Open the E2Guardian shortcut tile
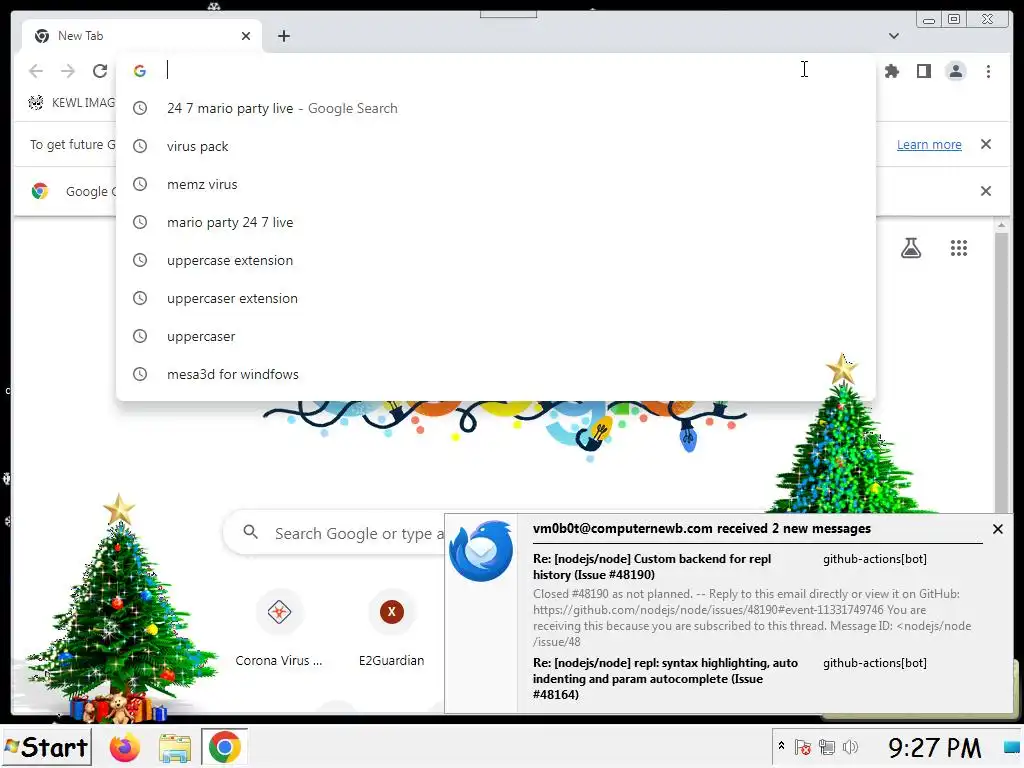Image resolution: width=1024 pixels, height=768 pixels. pyautogui.click(x=391, y=628)
